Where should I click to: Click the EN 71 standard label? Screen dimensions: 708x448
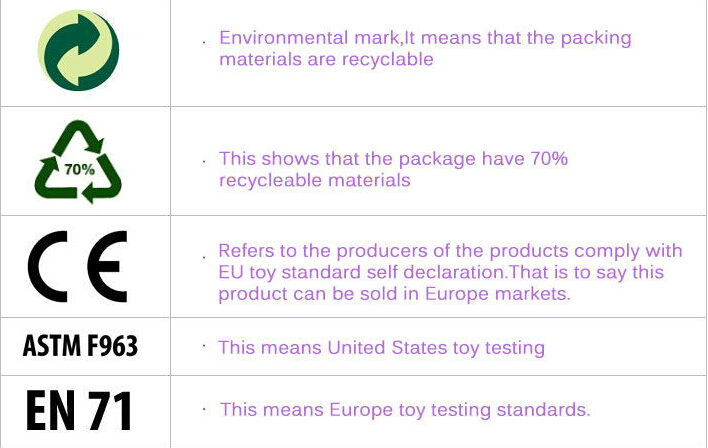pyautogui.click(x=79, y=410)
